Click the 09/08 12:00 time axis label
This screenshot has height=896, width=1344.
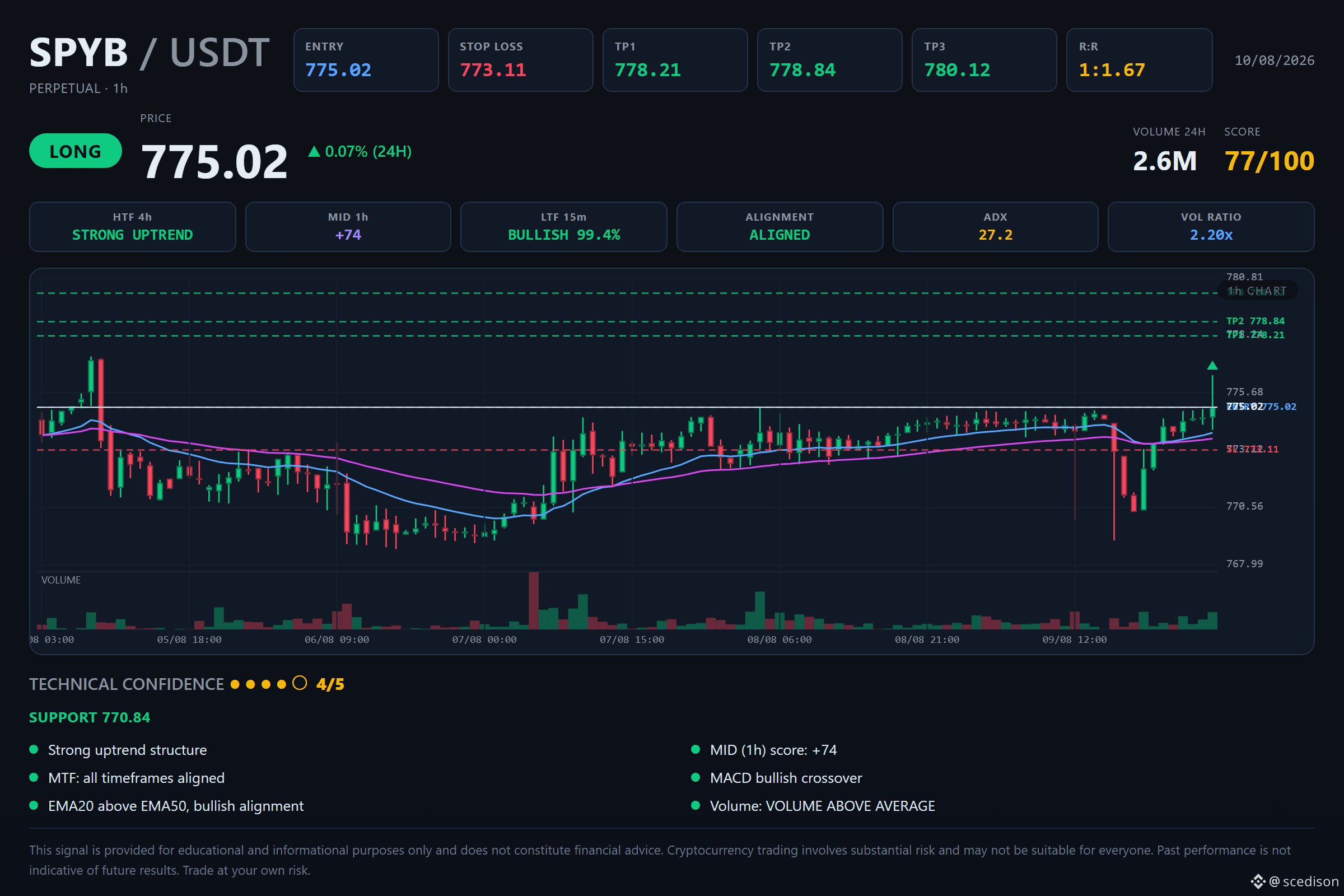click(x=1074, y=640)
